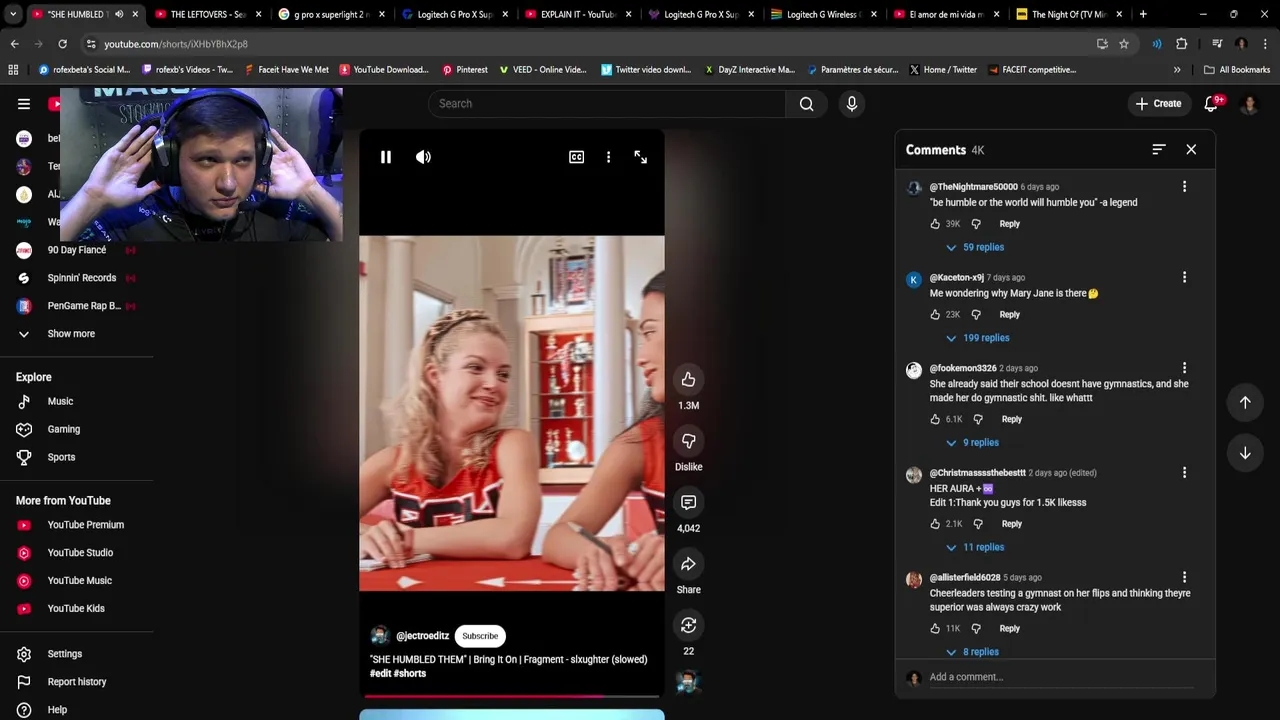The image size is (1280, 720).
Task: Open options menu for Kaceton-x9j's comment
Action: [x=1184, y=277]
